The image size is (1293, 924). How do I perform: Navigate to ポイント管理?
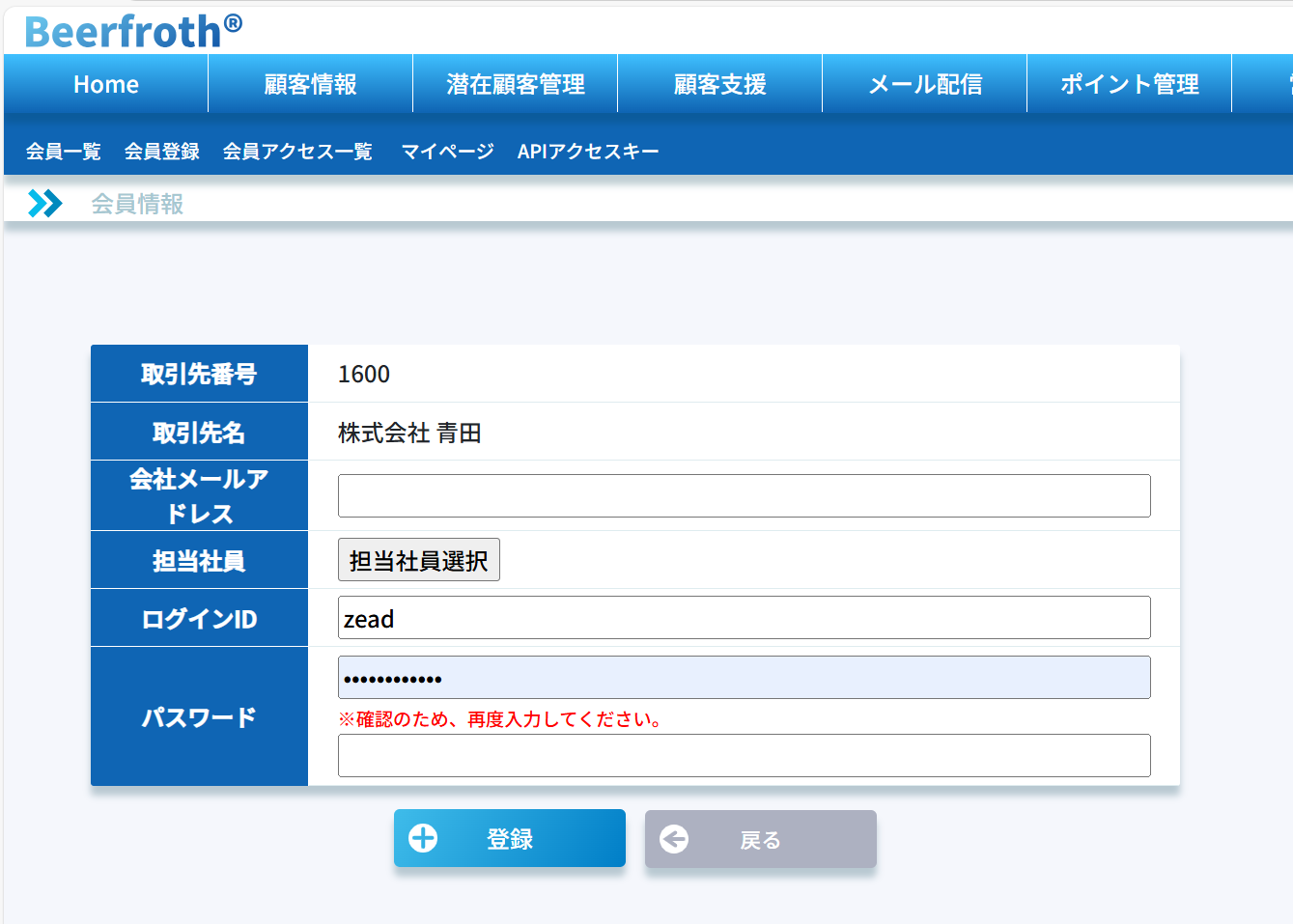[1129, 85]
